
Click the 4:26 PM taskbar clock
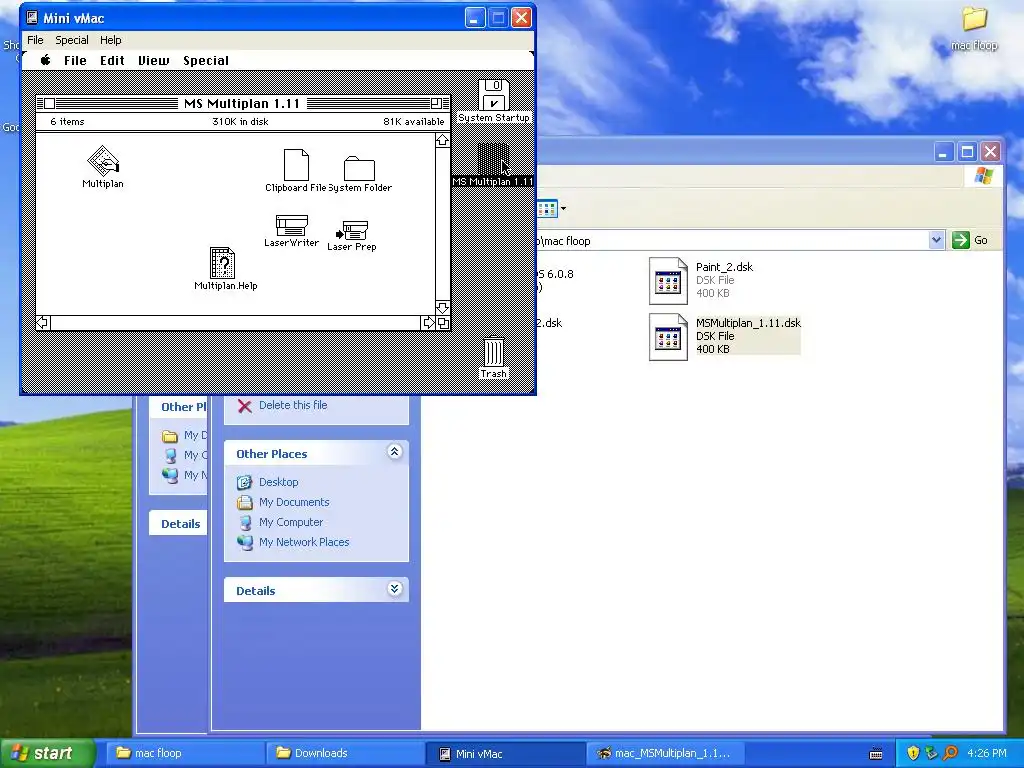pos(987,753)
